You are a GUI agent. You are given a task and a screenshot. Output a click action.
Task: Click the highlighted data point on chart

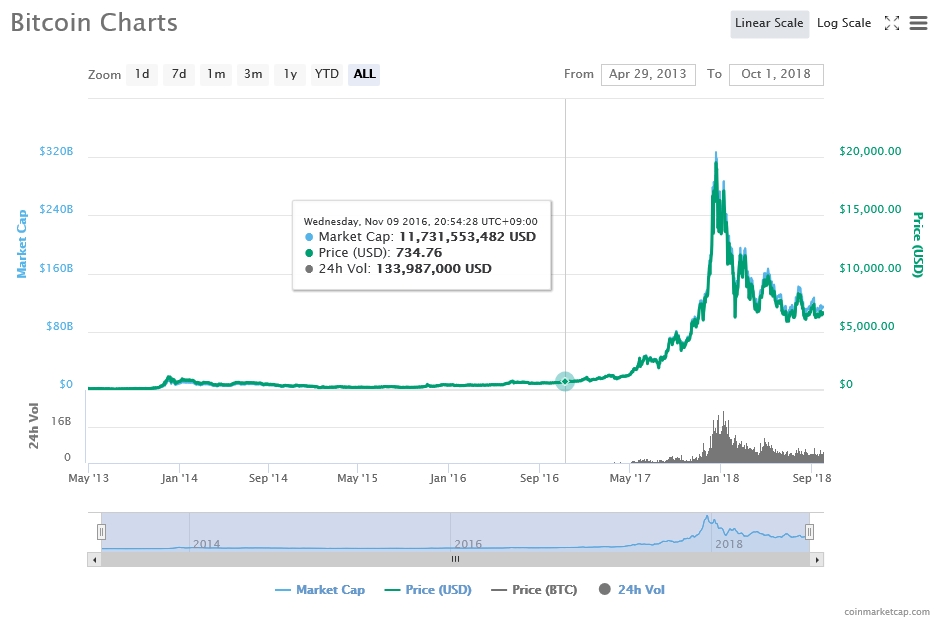tap(565, 381)
